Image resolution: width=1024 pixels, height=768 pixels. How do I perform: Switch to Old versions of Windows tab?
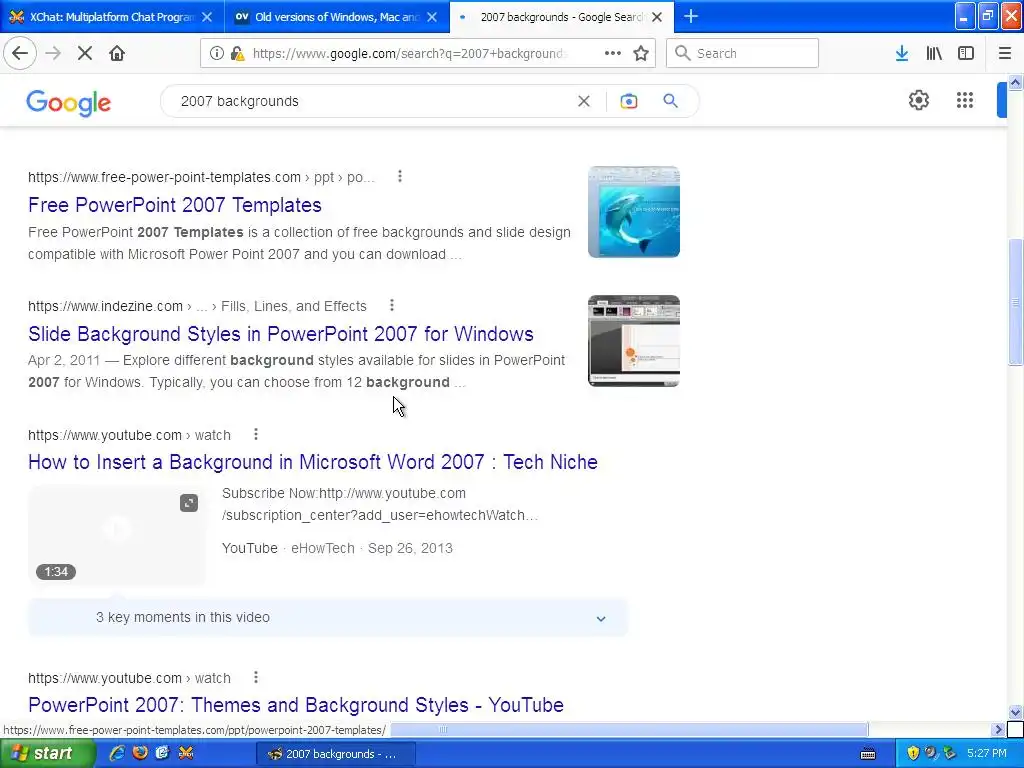(x=337, y=16)
